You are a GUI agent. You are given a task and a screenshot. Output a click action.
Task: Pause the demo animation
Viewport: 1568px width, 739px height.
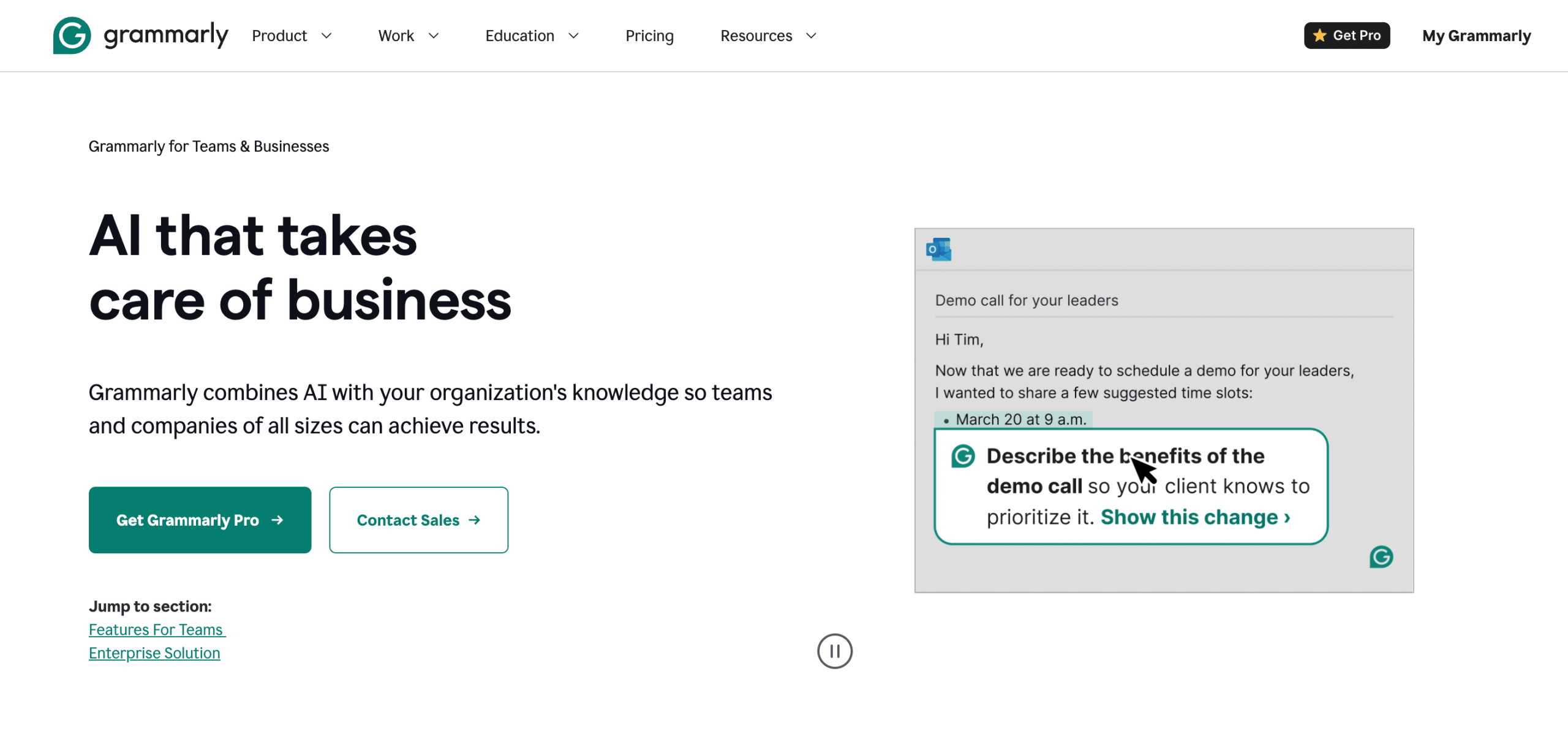[x=834, y=651]
